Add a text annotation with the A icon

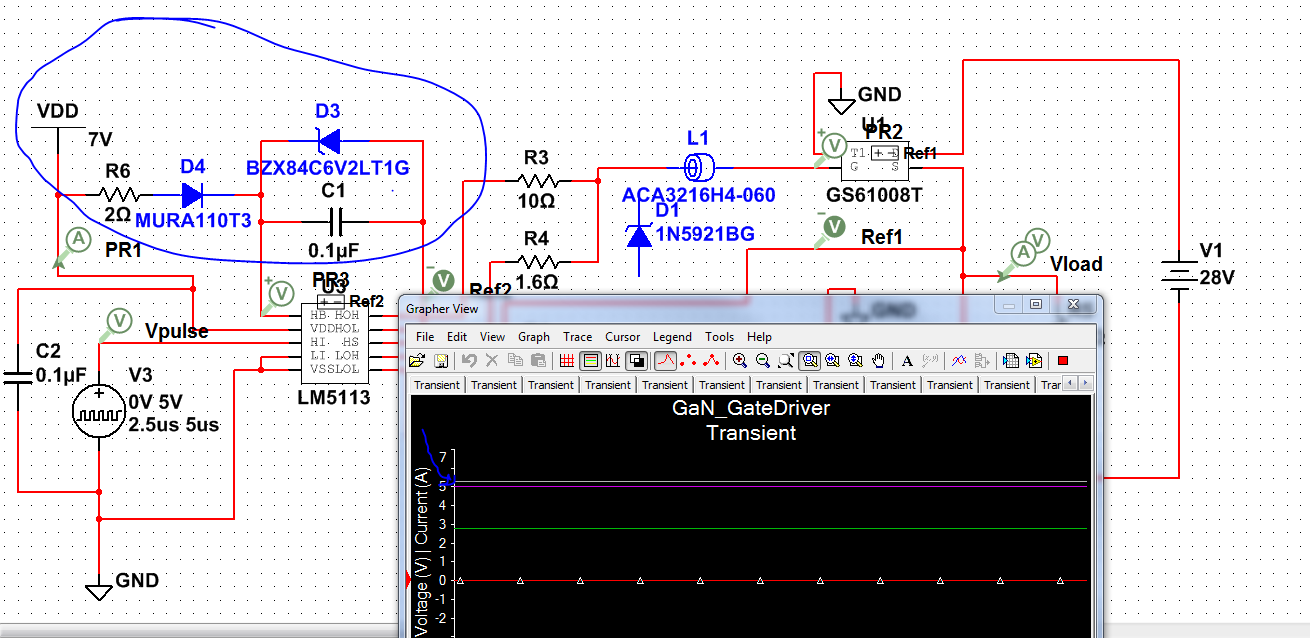pos(907,360)
